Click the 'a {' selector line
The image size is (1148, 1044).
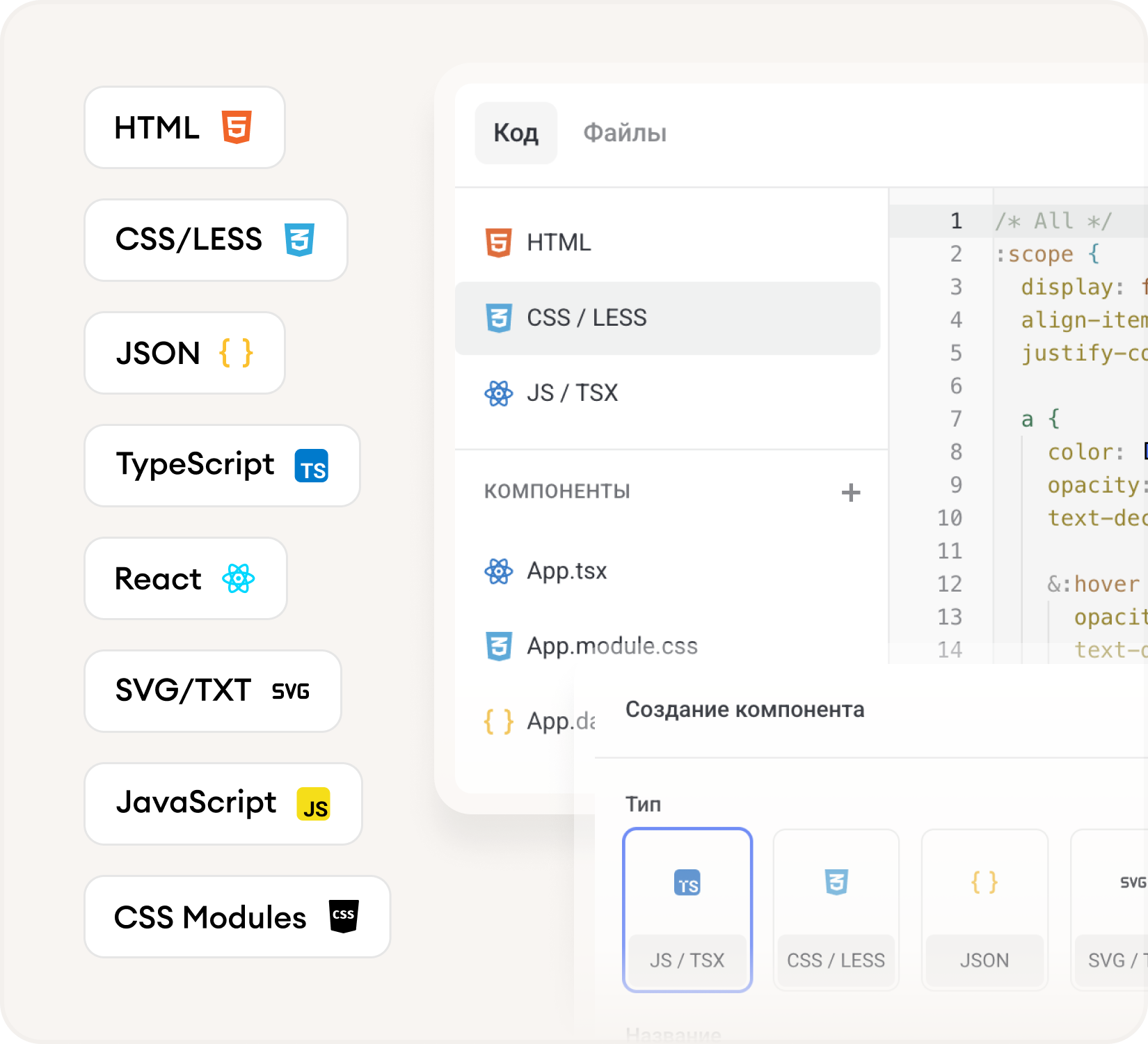tap(1041, 419)
